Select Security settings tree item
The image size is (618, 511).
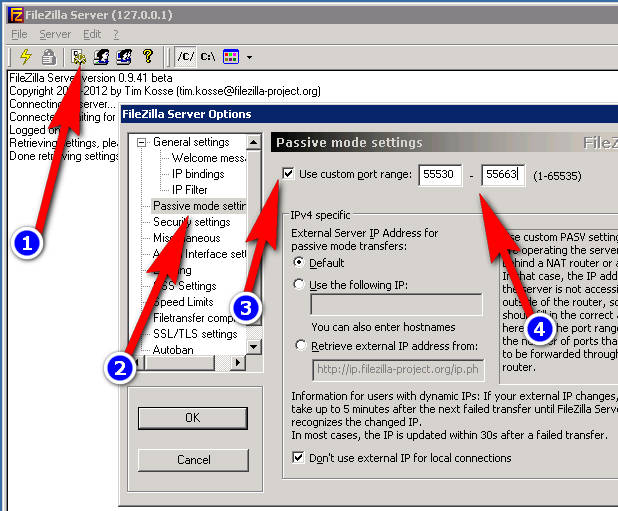[x=192, y=222]
